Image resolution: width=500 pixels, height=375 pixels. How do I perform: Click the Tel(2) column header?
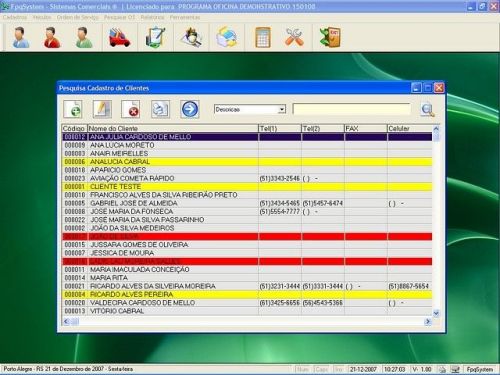point(323,128)
